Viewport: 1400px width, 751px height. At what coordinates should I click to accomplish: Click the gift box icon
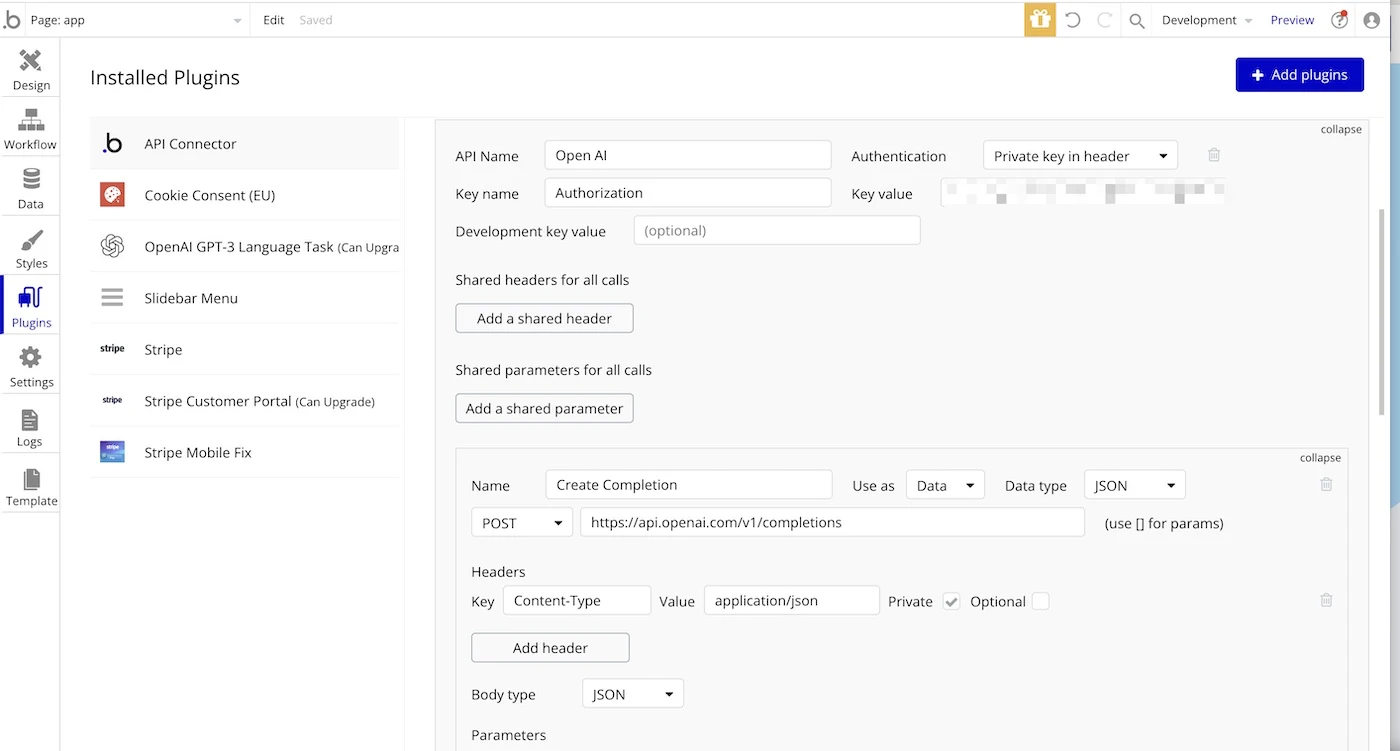(1040, 20)
